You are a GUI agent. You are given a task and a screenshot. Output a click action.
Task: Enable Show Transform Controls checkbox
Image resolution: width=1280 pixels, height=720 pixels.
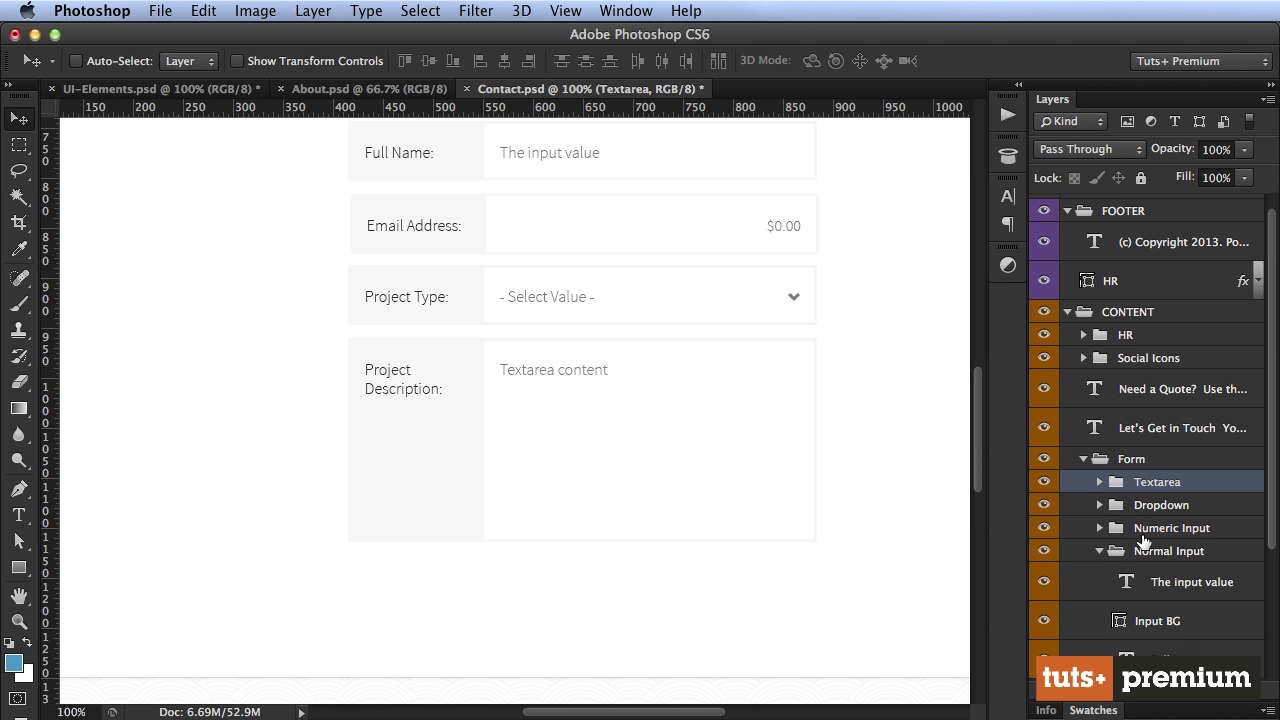tap(237, 61)
